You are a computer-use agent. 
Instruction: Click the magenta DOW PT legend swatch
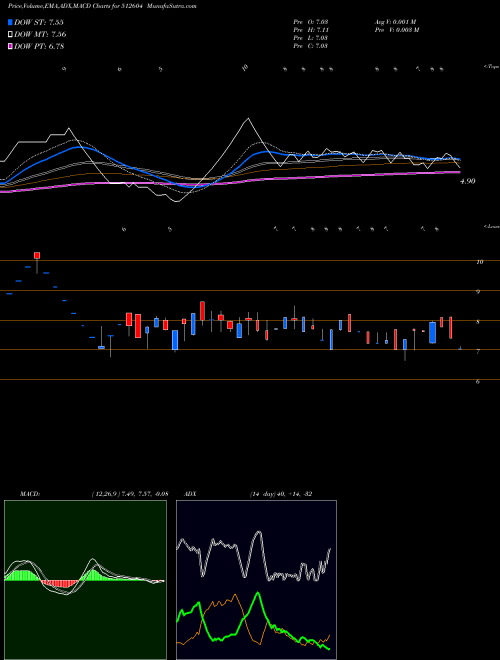tap(10, 46)
